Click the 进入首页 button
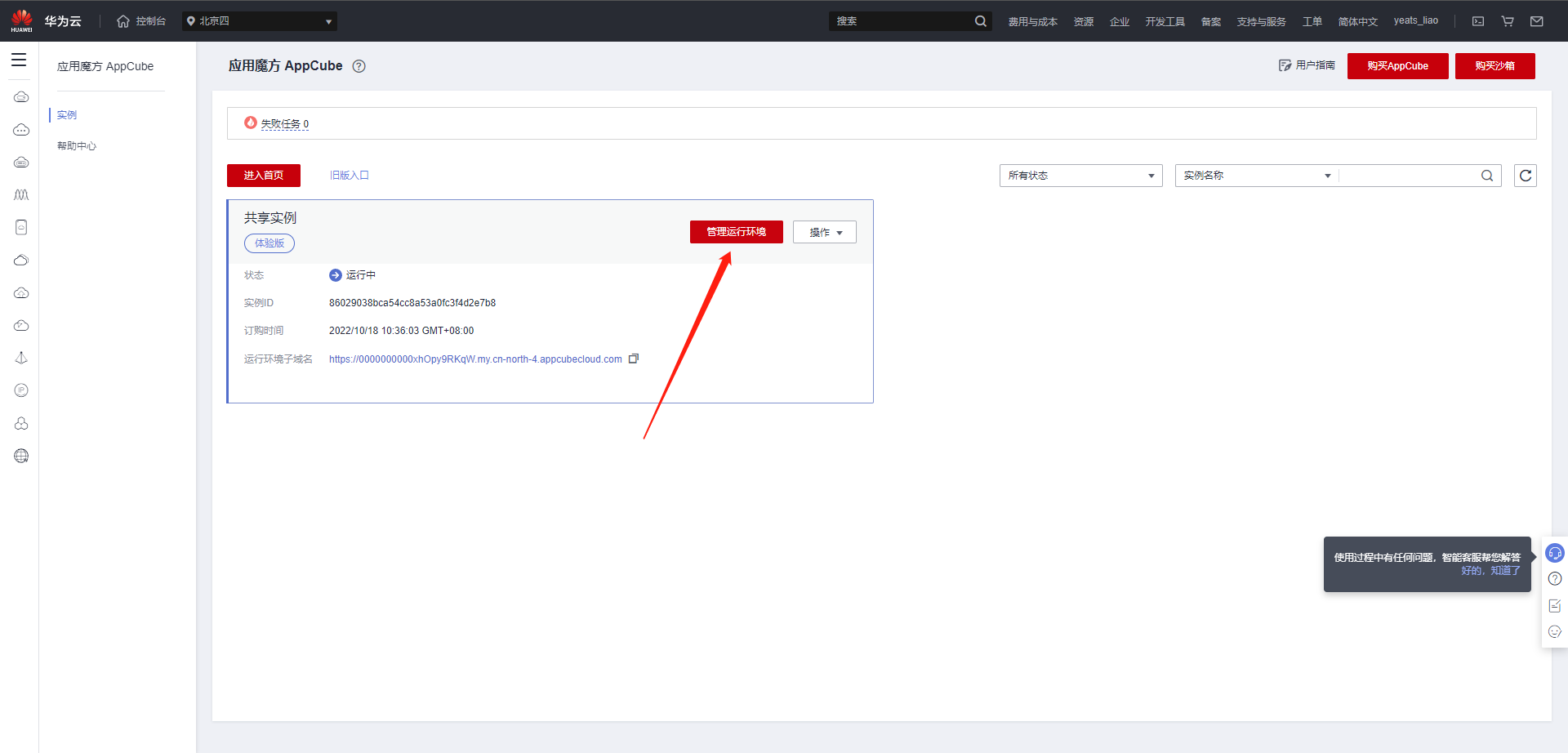Screen dimensions: 1568x753 coord(264,176)
